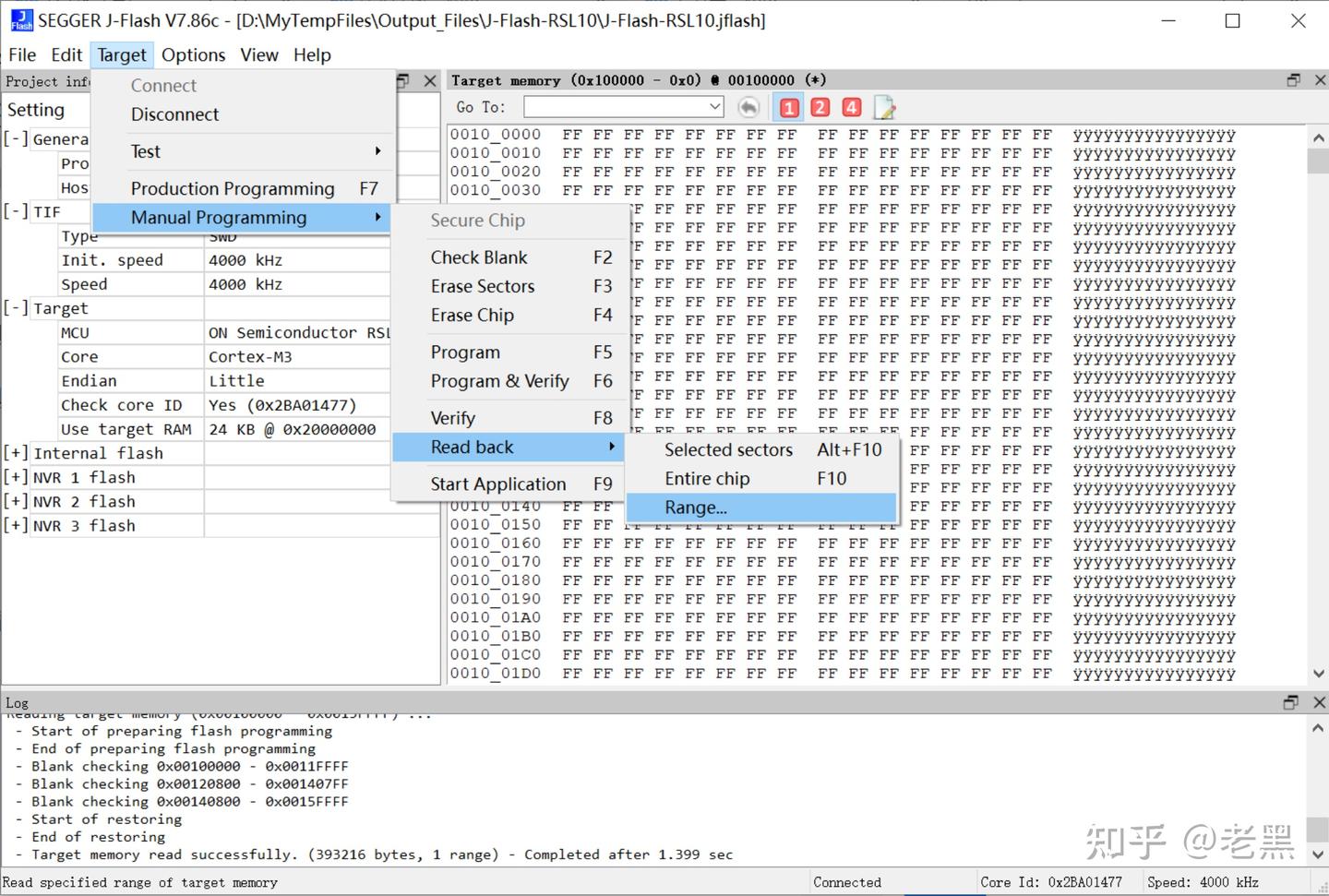
Task: Run Check Blank command
Action: pos(510,257)
